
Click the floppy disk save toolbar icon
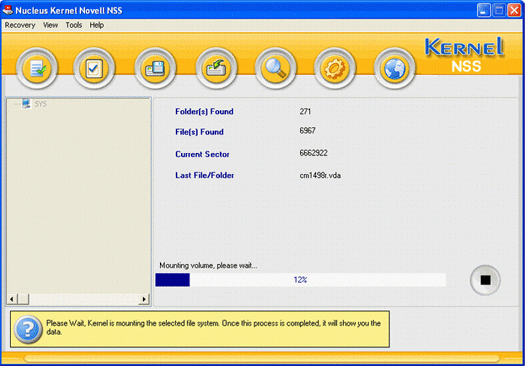[x=155, y=69]
